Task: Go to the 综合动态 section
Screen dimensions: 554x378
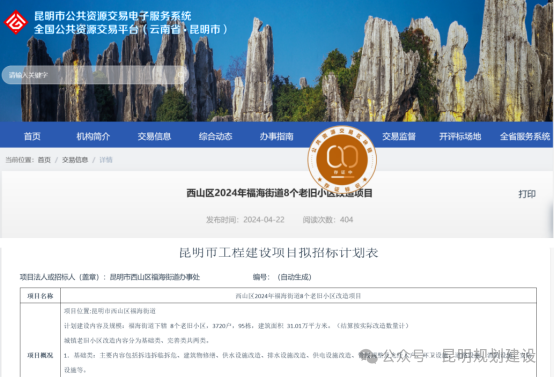Action: point(216,136)
